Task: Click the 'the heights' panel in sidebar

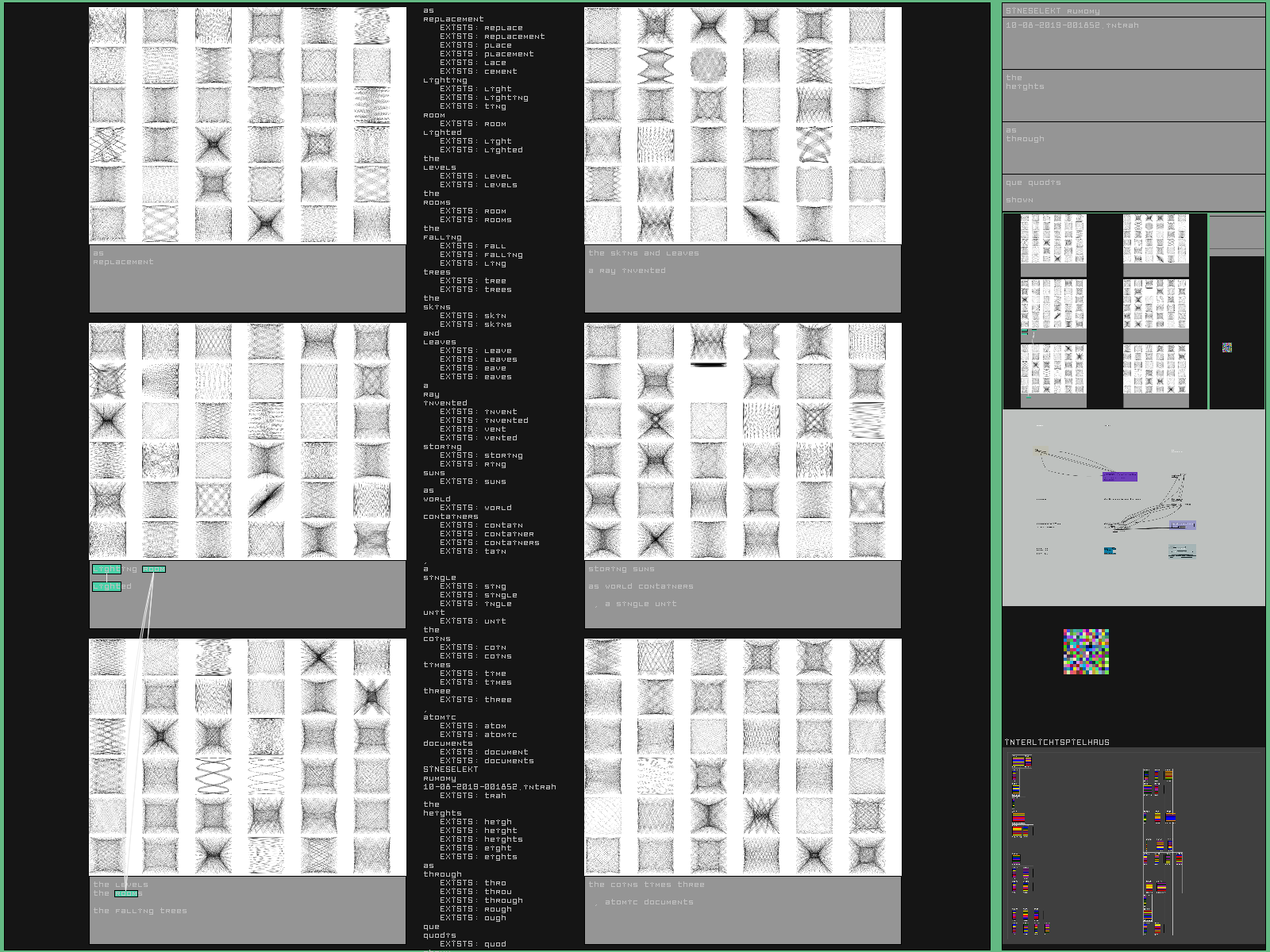Action: [x=1133, y=94]
